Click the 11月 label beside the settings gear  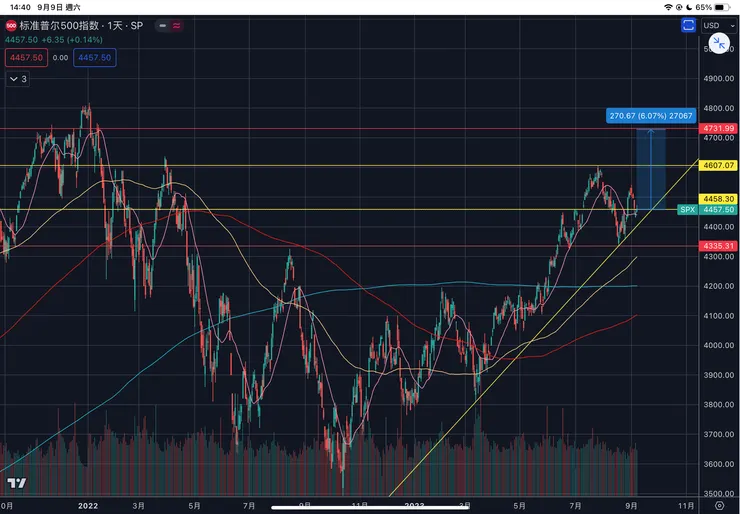[x=686, y=506]
